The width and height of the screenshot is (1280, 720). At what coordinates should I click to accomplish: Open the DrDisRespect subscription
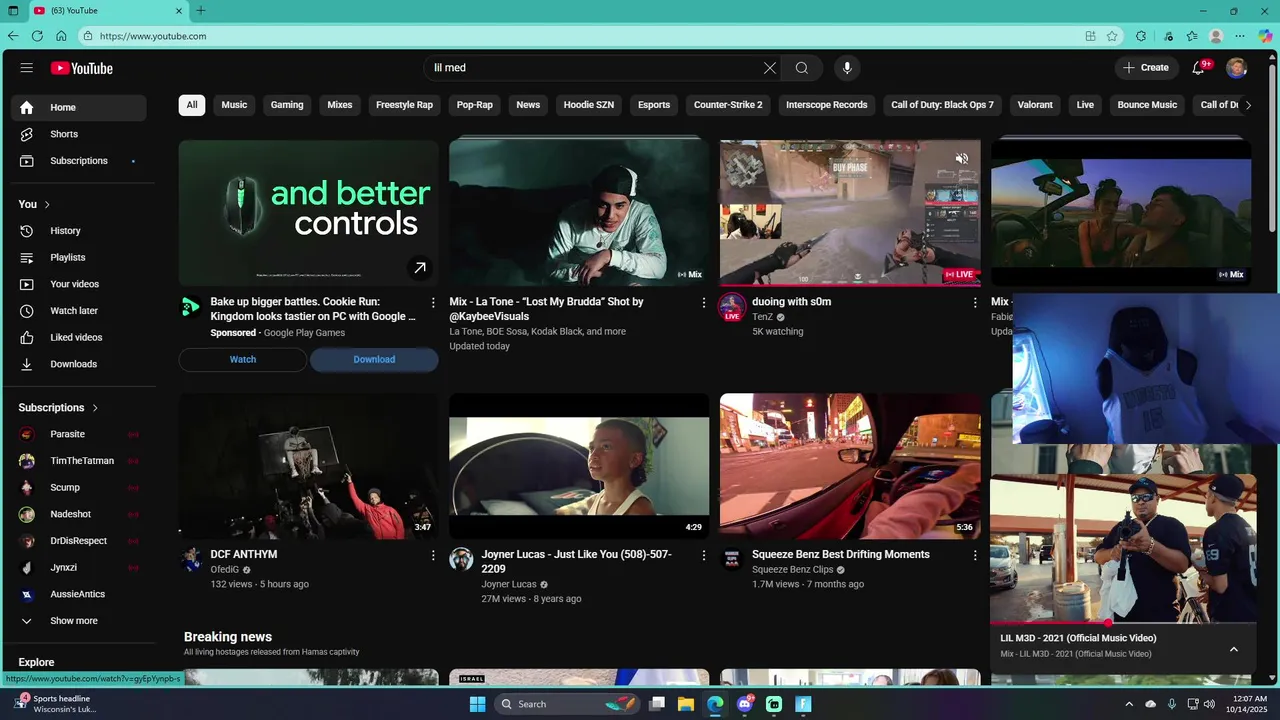point(80,541)
